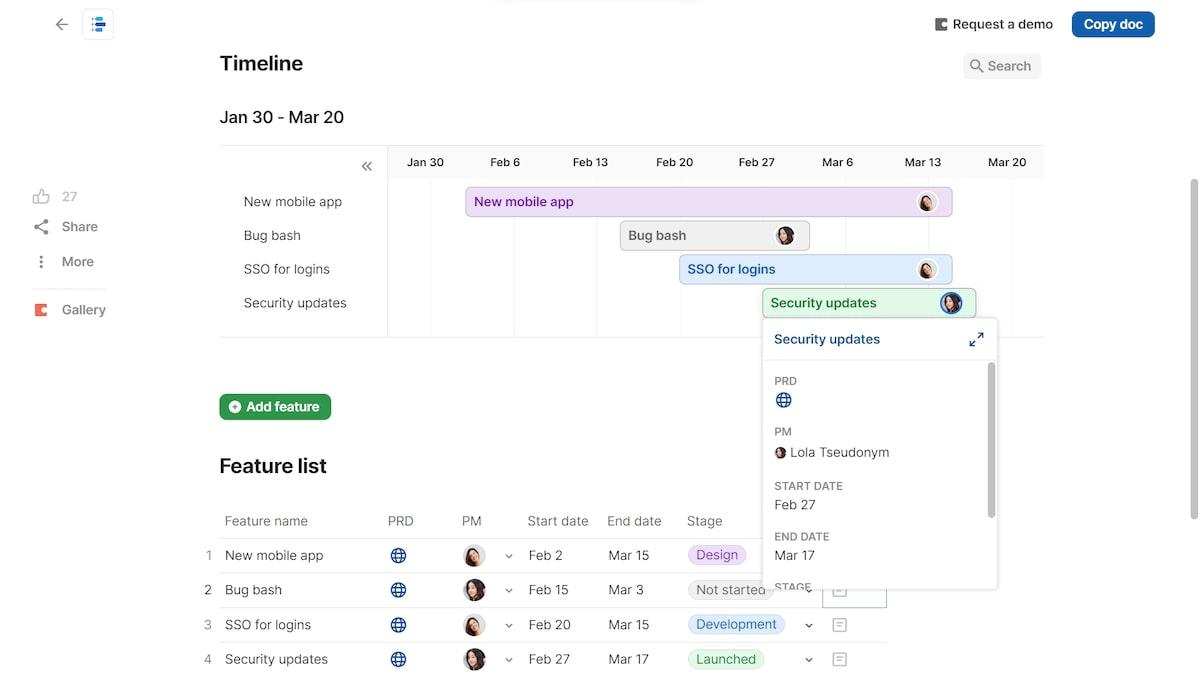Open PM dropdown for Bug bash row
Image resolution: width=1200 pixels, height=675 pixels.
(508, 591)
